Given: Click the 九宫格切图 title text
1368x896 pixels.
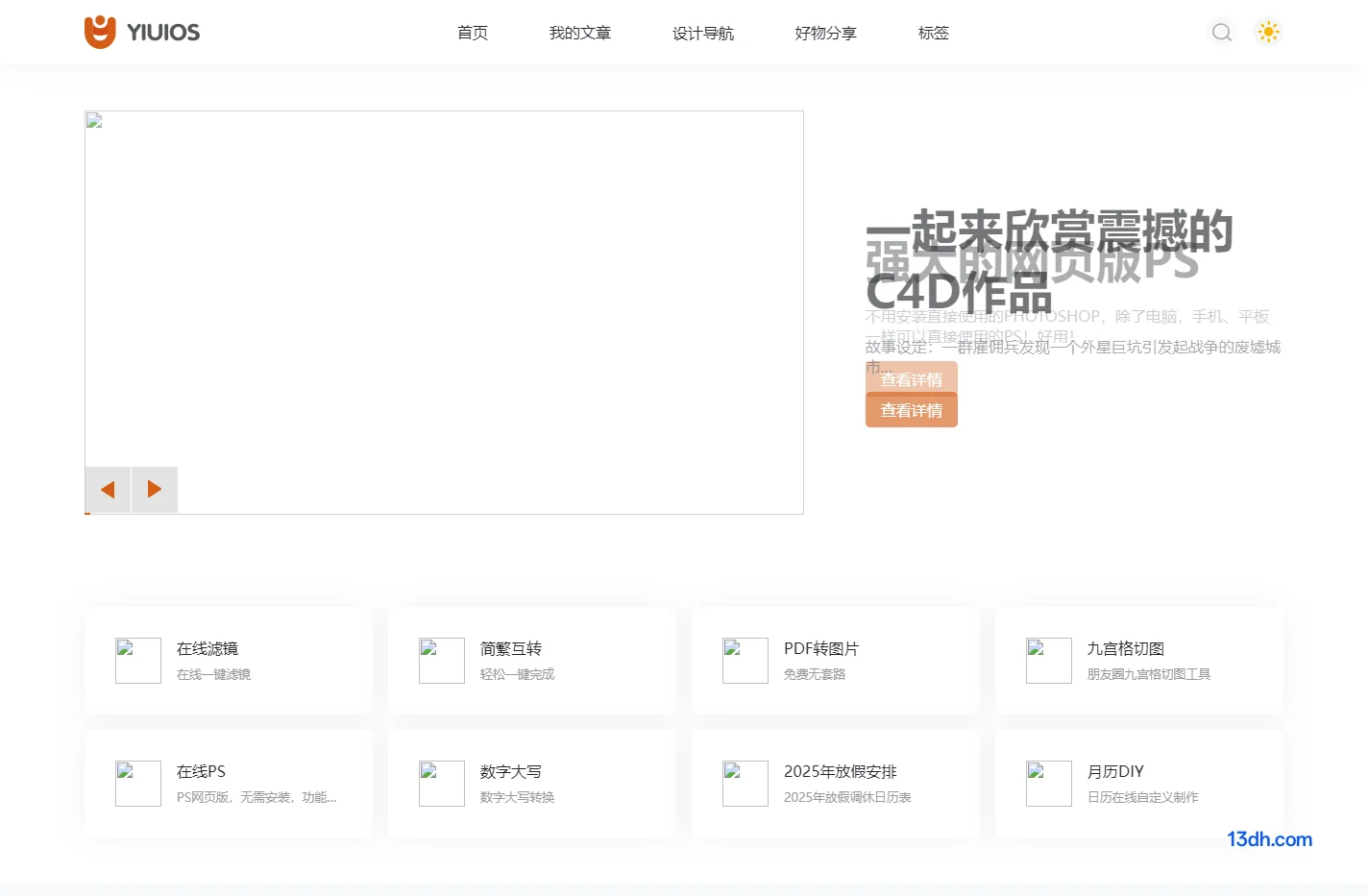Looking at the screenshot, I should (1126, 649).
